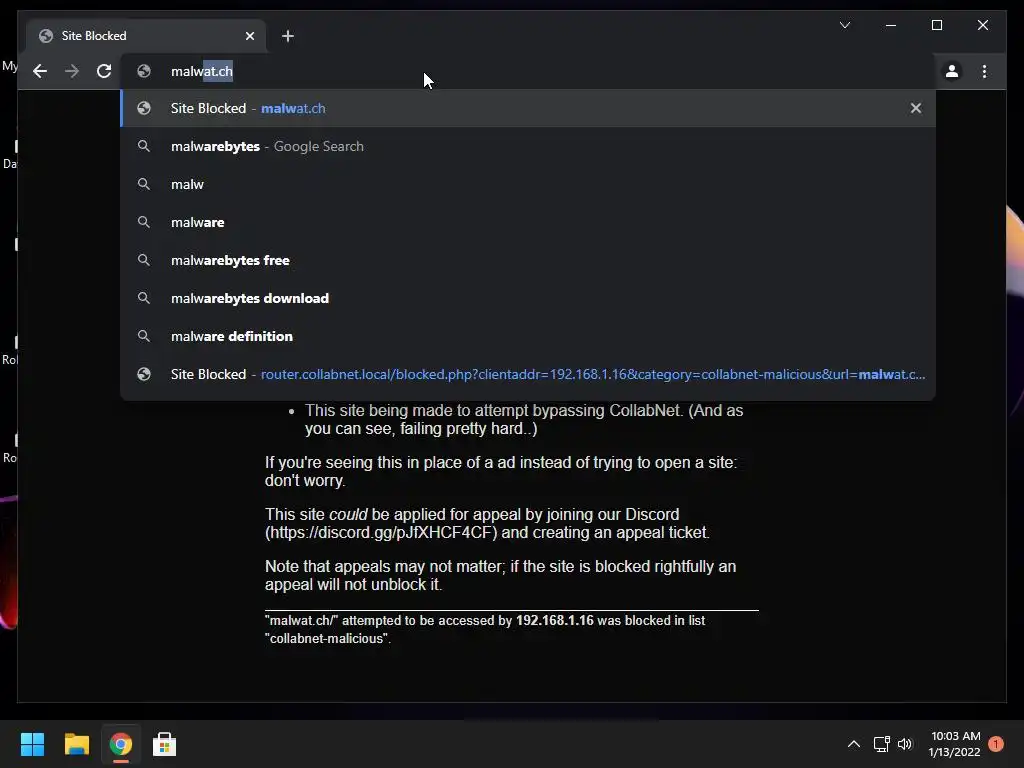Choose the "malwarebytes download" suggestion
The height and width of the screenshot is (768, 1024).
click(528, 298)
